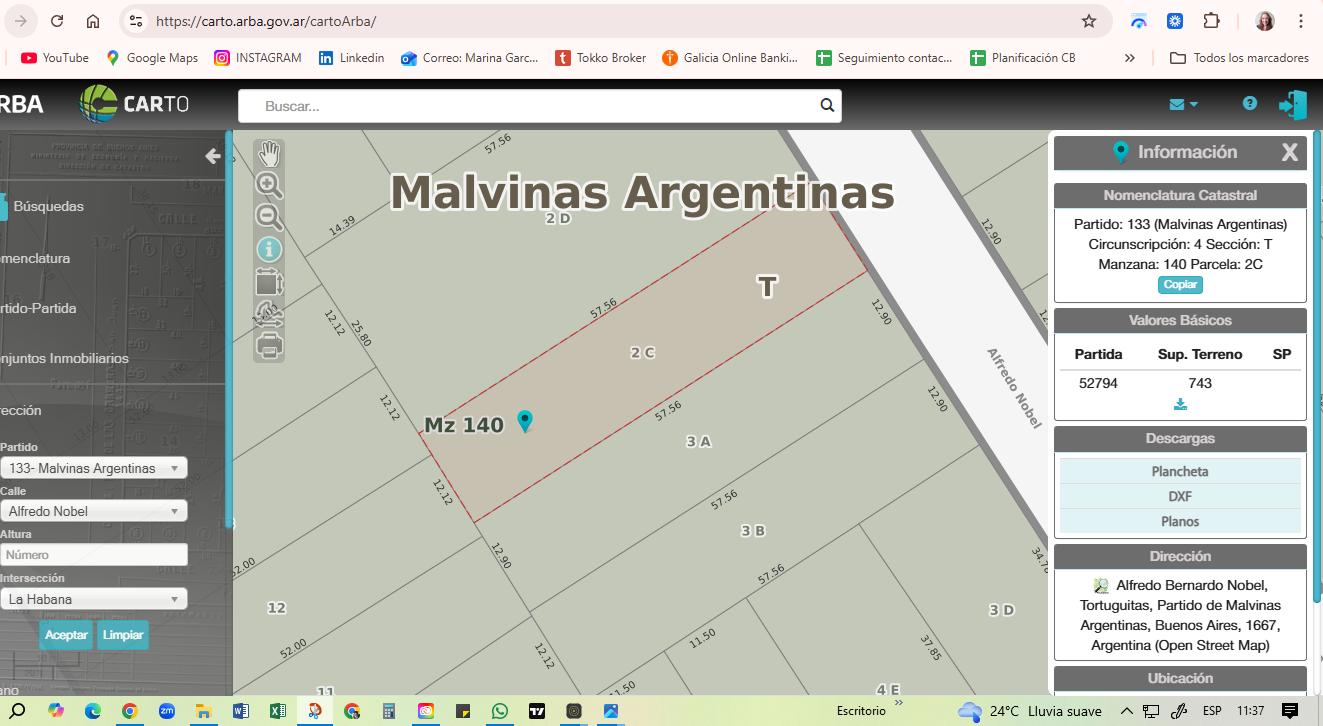
Task: Click the download icon under Partida 52794
Action: coord(1180,404)
